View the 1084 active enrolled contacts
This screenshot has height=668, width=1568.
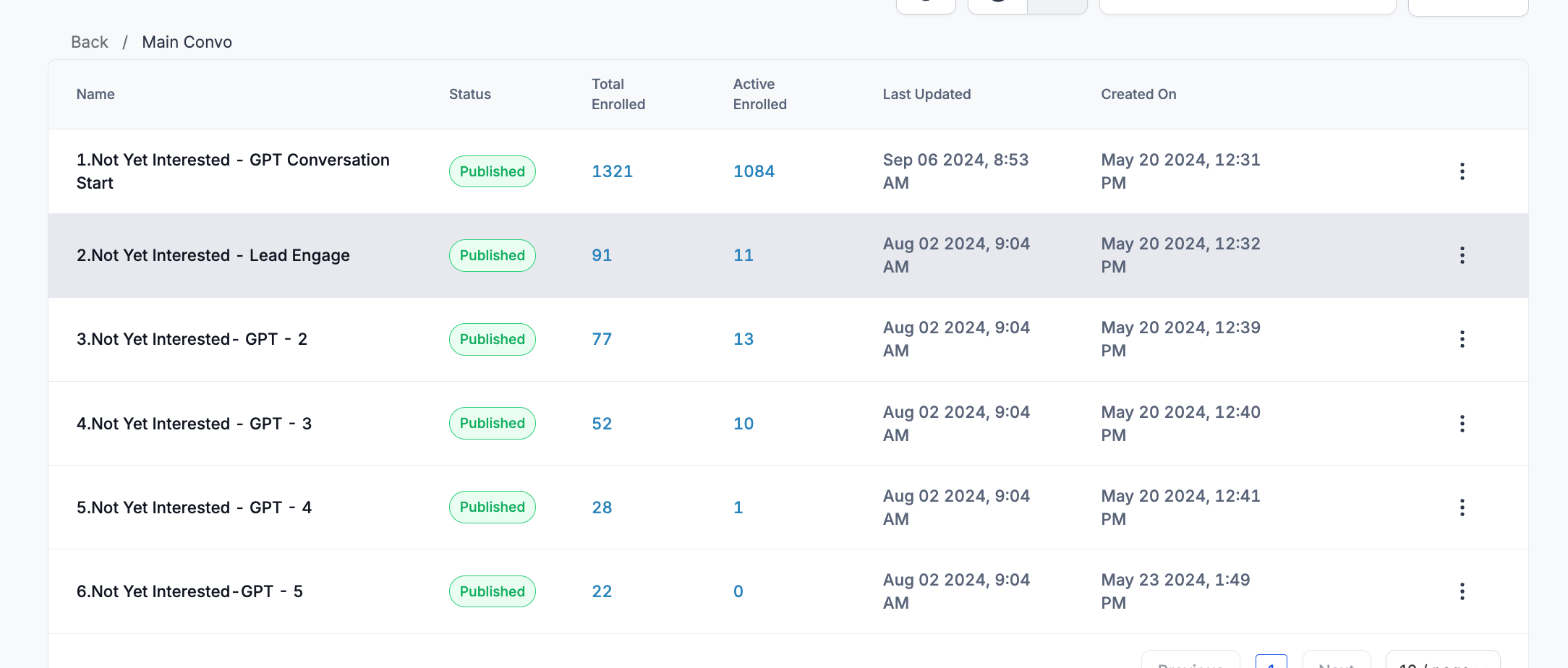click(x=754, y=171)
